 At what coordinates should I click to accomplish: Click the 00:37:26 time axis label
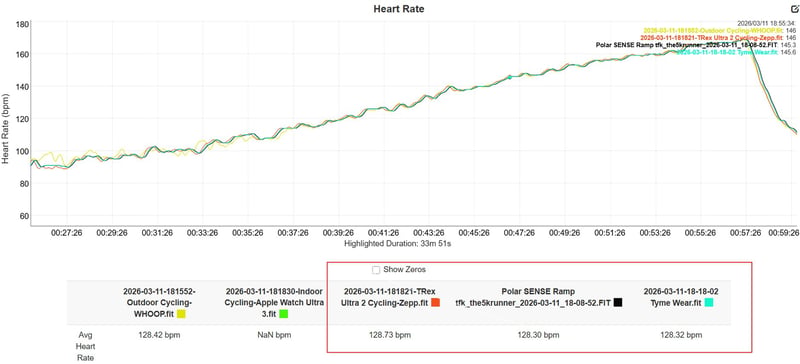tap(294, 233)
